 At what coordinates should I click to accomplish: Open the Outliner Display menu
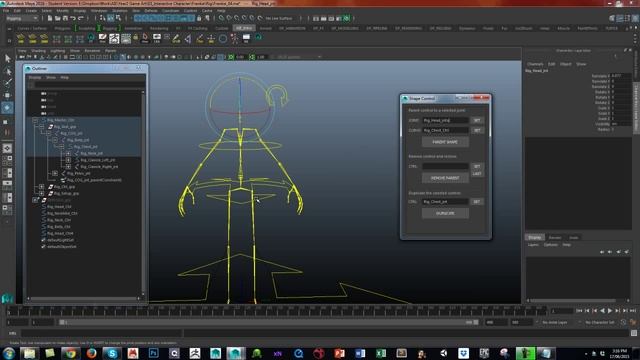pyautogui.click(x=35, y=77)
